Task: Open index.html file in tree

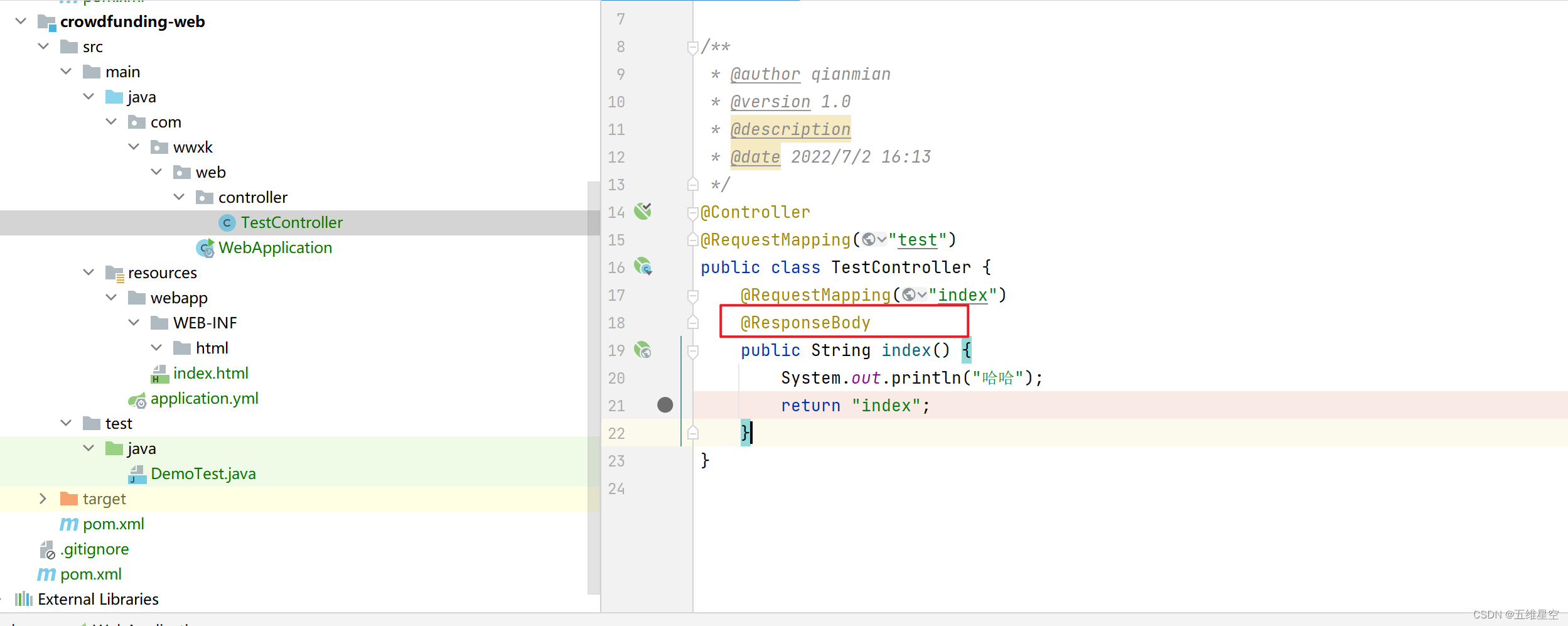Action: (x=210, y=373)
